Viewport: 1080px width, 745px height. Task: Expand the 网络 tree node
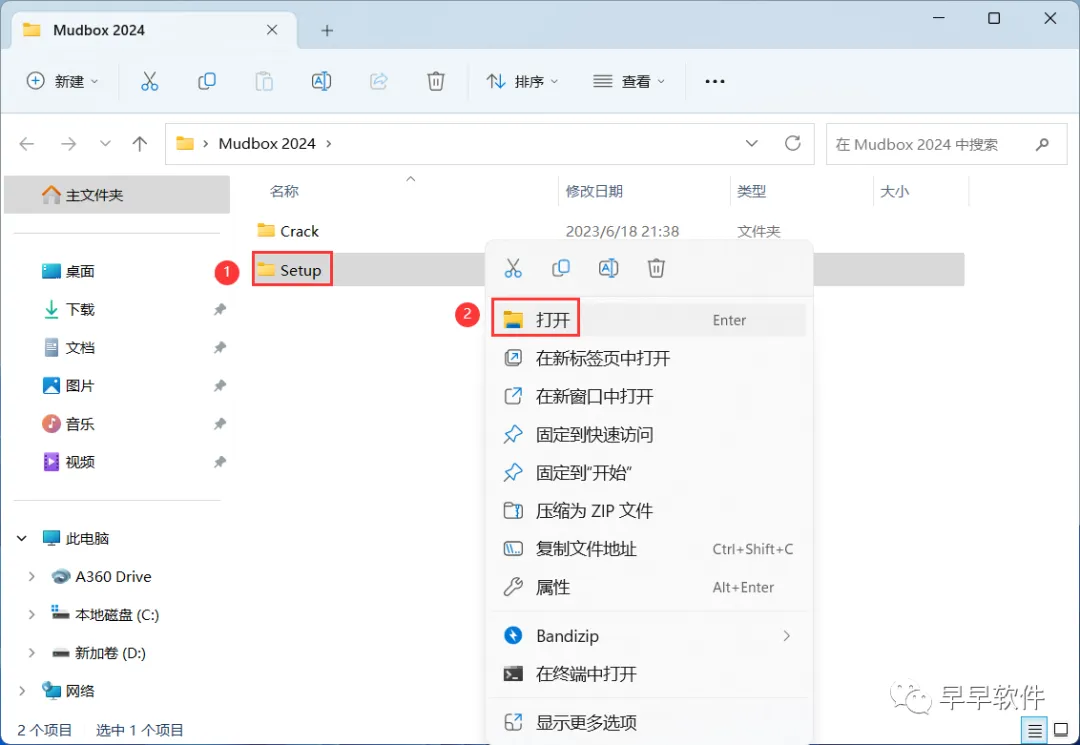click(22, 691)
